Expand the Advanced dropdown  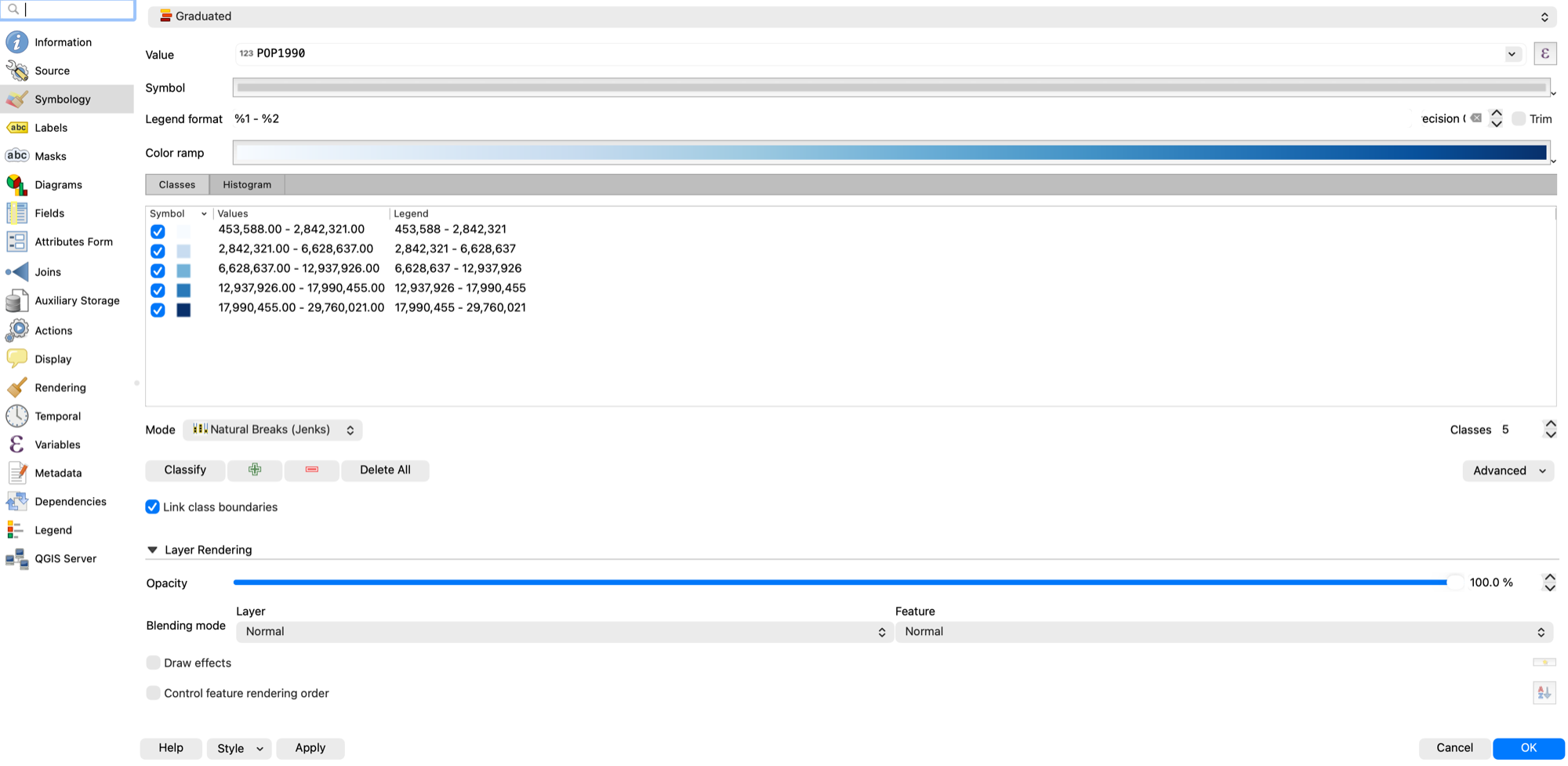1508,471
